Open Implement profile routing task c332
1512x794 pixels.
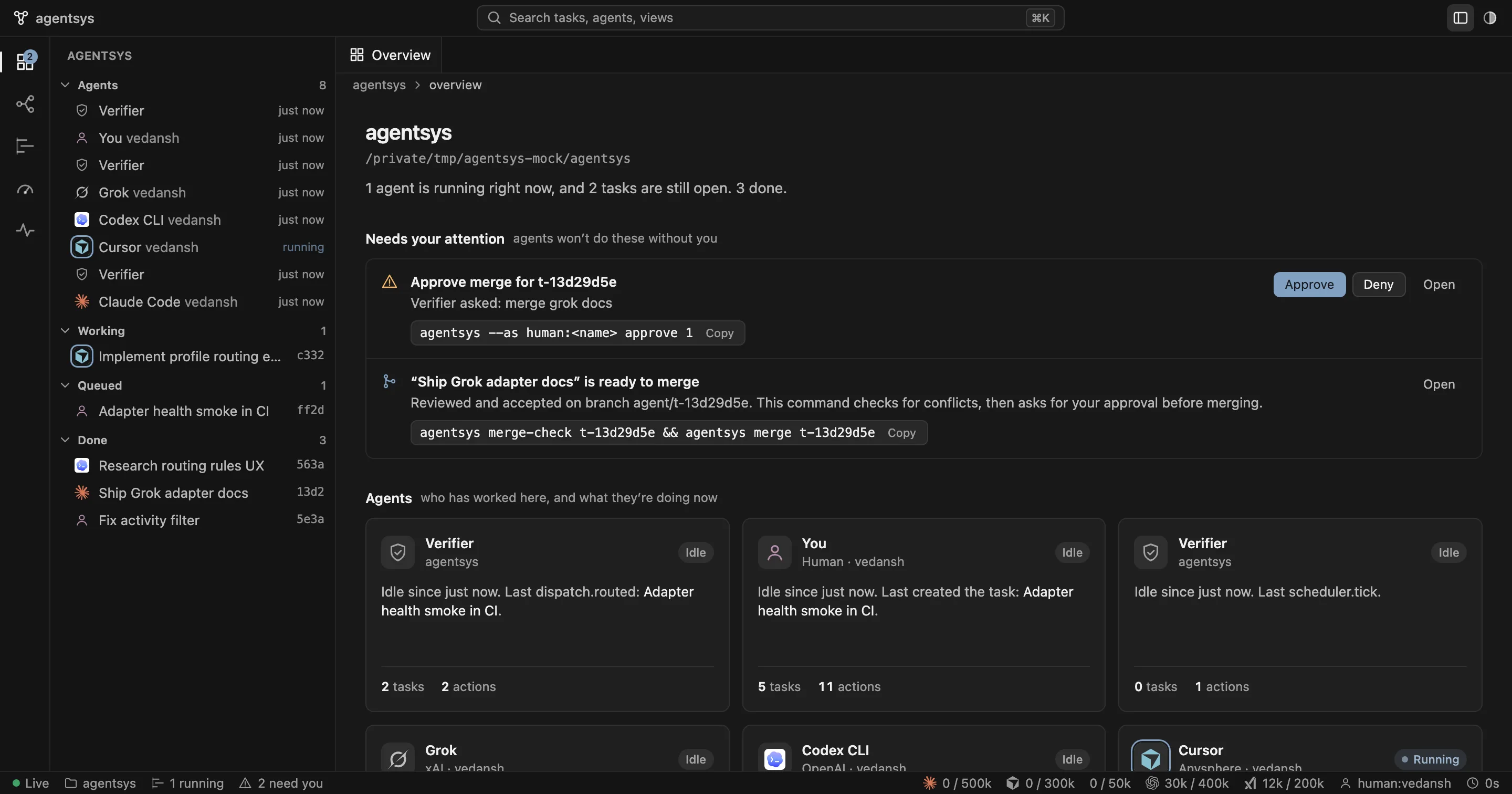click(193, 356)
